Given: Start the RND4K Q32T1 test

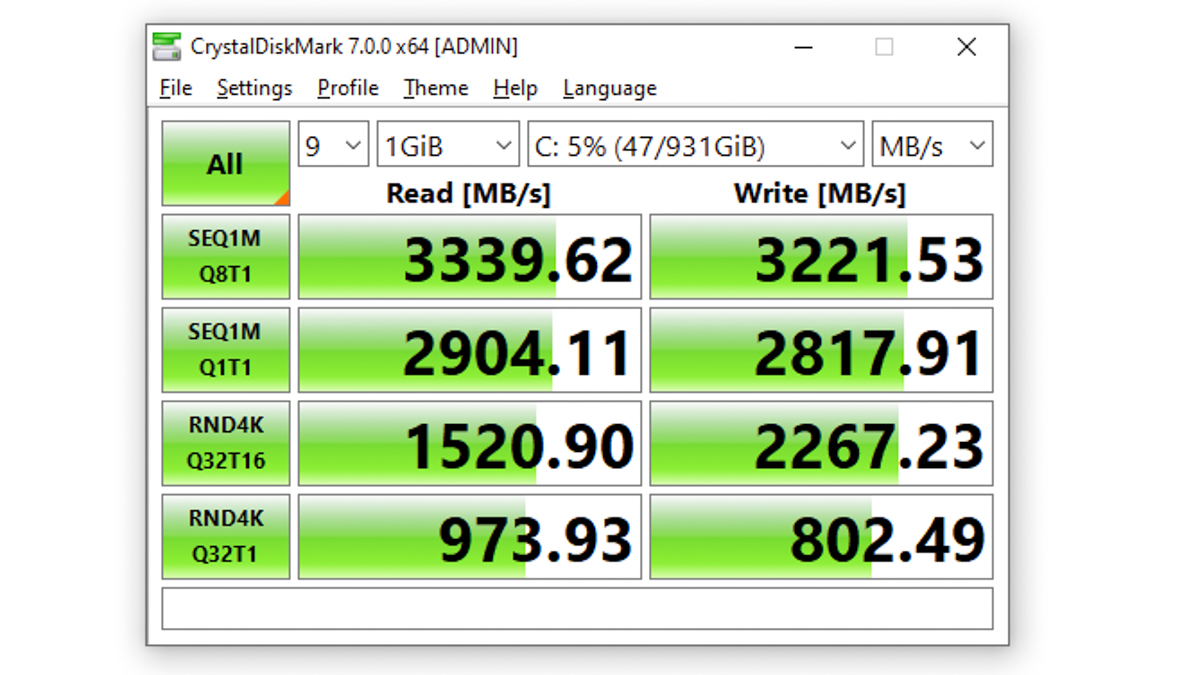Looking at the screenshot, I should (x=226, y=536).
